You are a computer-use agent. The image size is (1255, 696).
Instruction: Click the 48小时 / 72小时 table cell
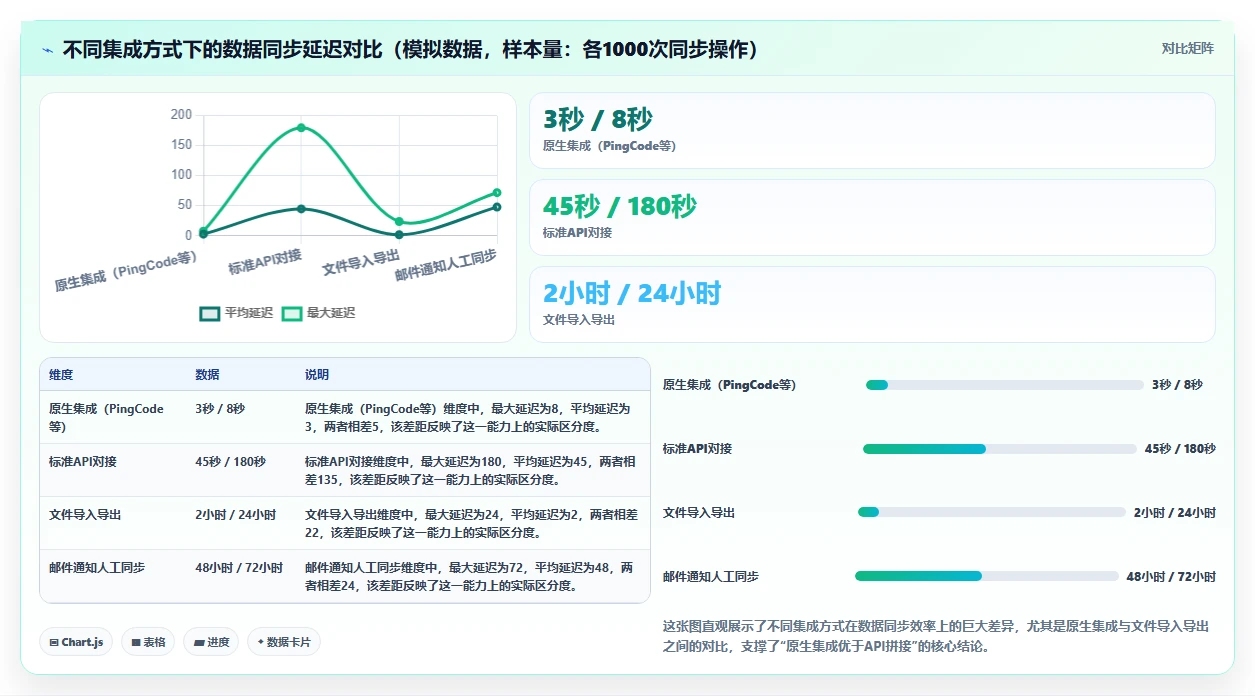(241, 577)
